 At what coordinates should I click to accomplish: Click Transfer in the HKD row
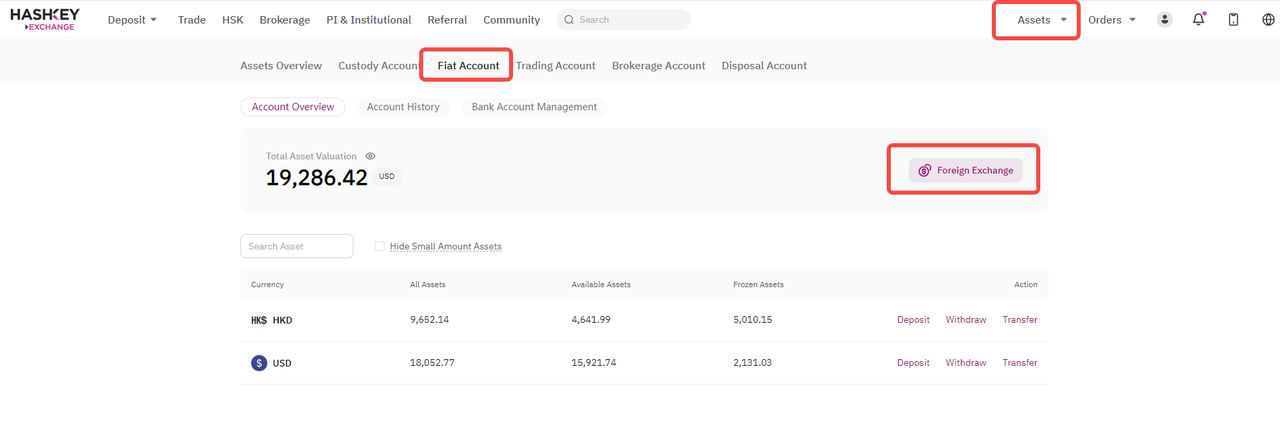click(x=1020, y=320)
